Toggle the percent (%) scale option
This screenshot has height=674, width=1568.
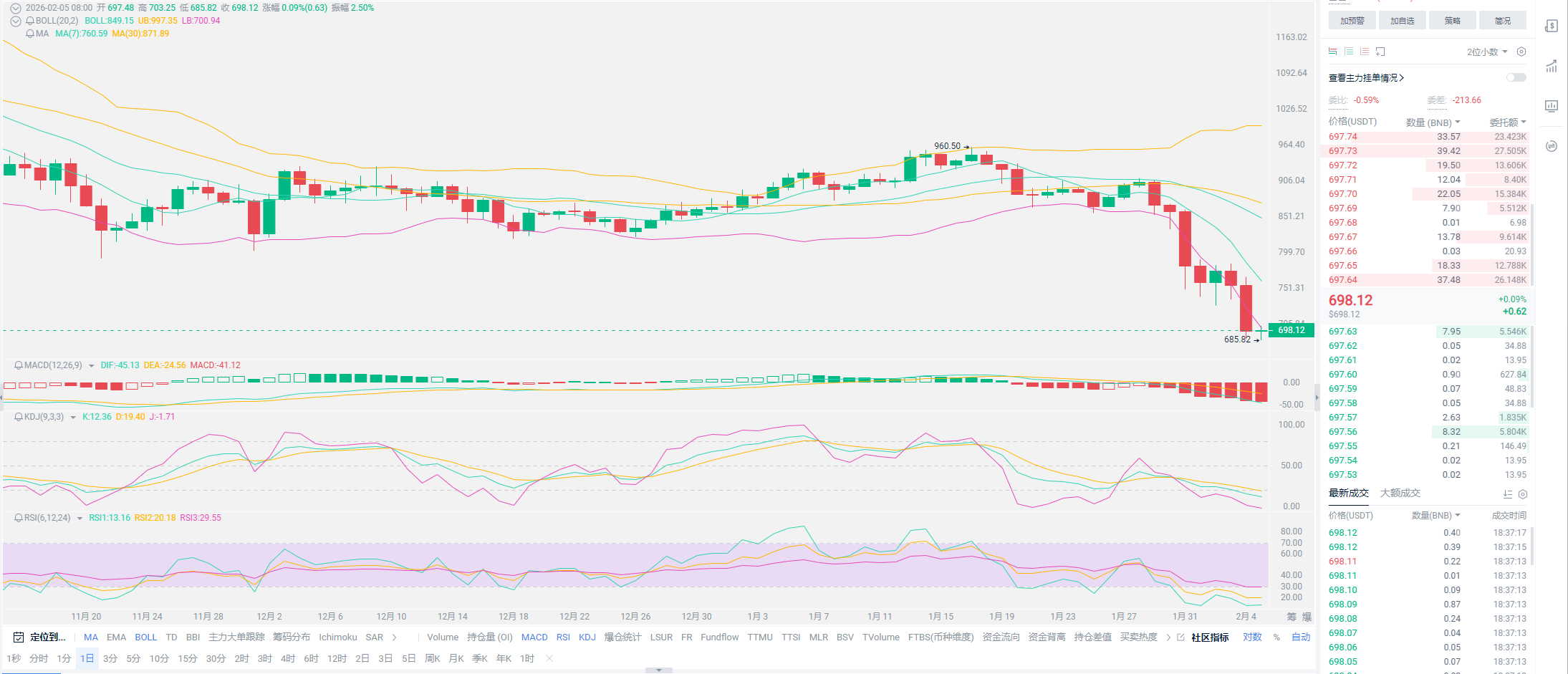[x=1276, y=637]
